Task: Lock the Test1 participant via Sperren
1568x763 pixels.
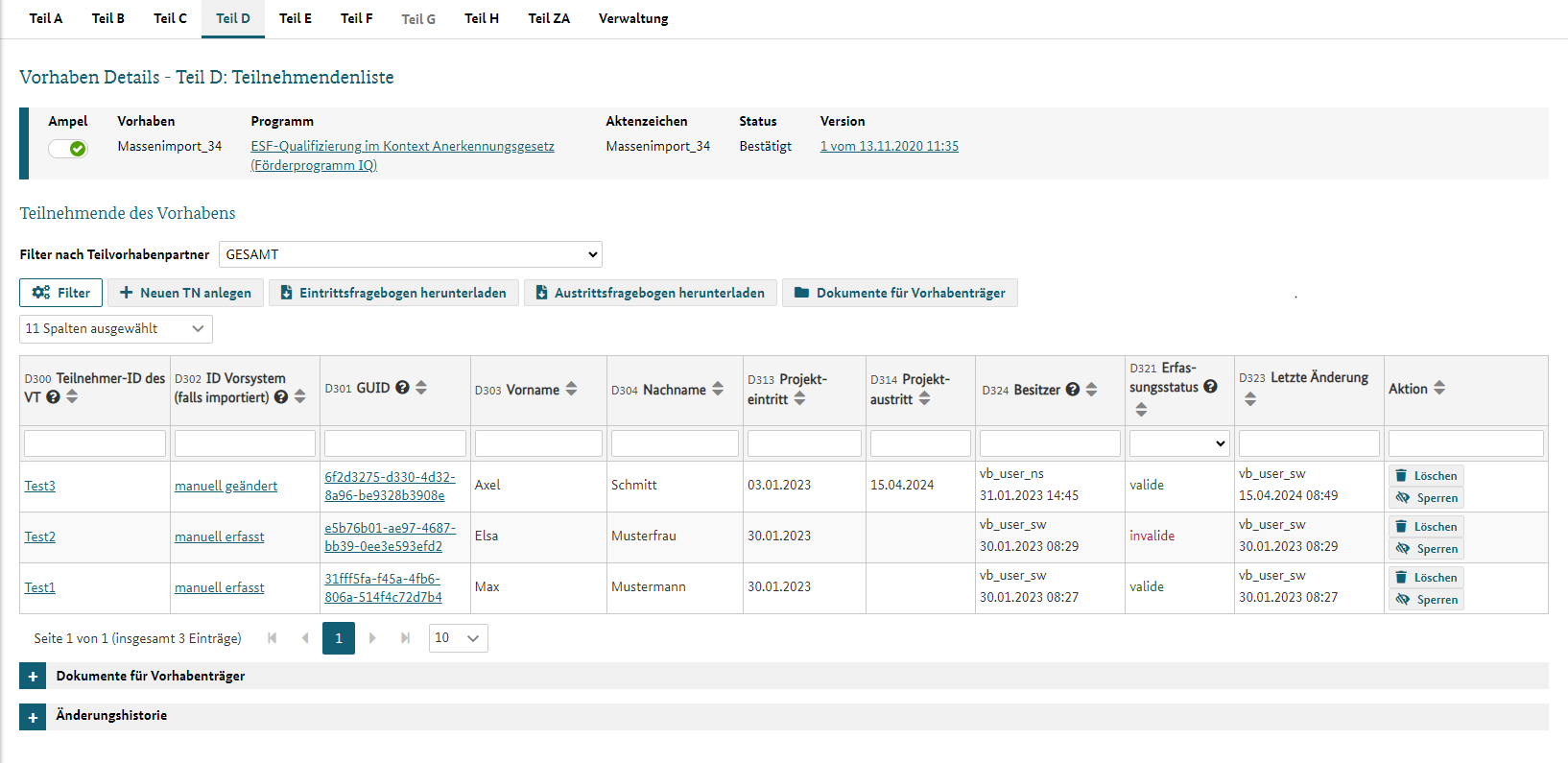Action: point(1426,599)
